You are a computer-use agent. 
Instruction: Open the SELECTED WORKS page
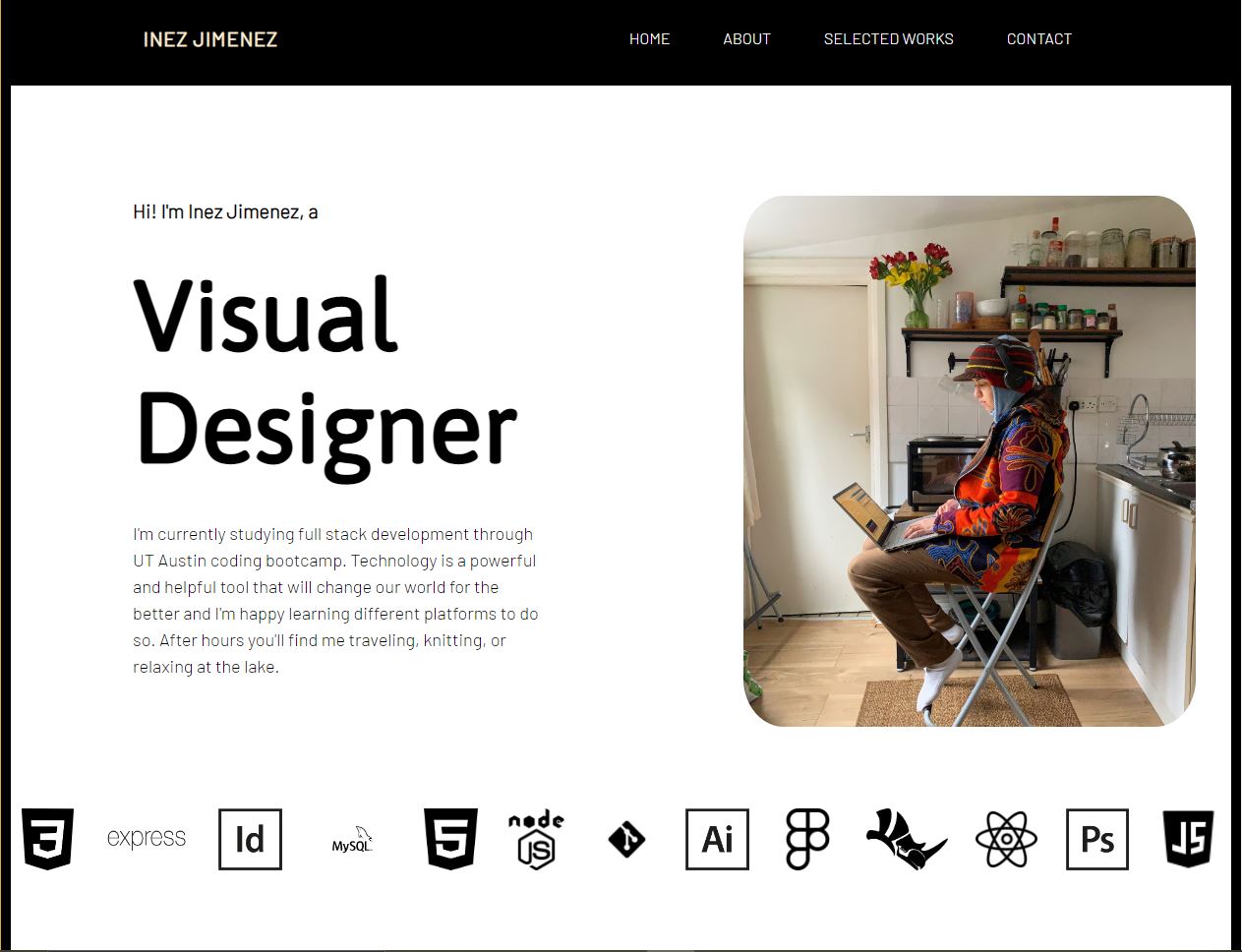pyautogui.click(x=888, y=39)
